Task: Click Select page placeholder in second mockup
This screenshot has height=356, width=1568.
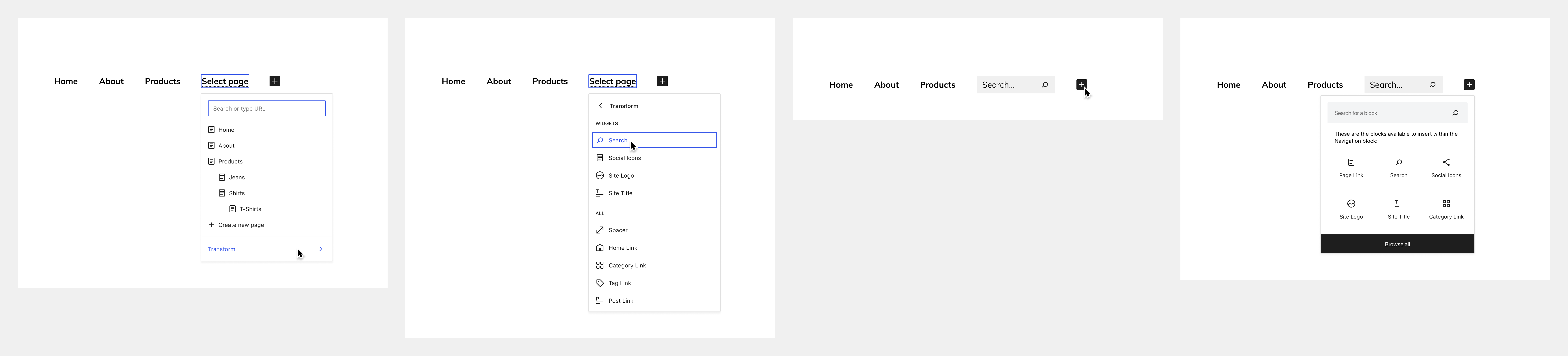Action: (x=612, y=81)
